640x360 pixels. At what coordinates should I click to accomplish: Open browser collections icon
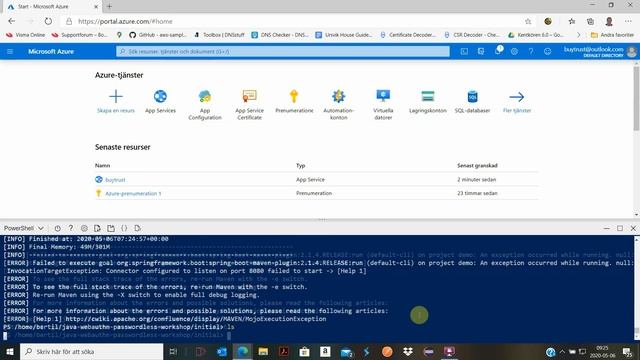pyautogui.click(x=590, y=21)
